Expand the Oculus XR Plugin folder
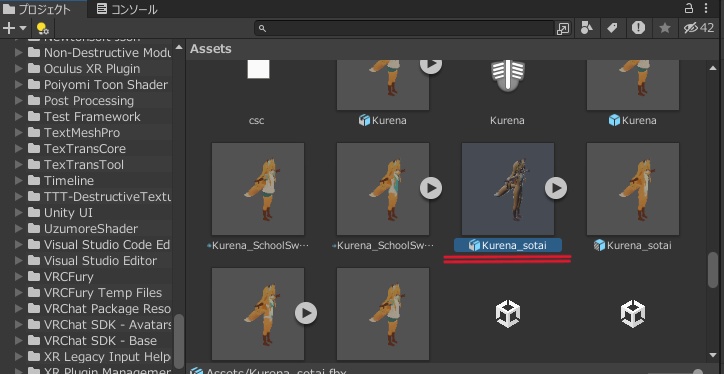 [x=18, y=69]
